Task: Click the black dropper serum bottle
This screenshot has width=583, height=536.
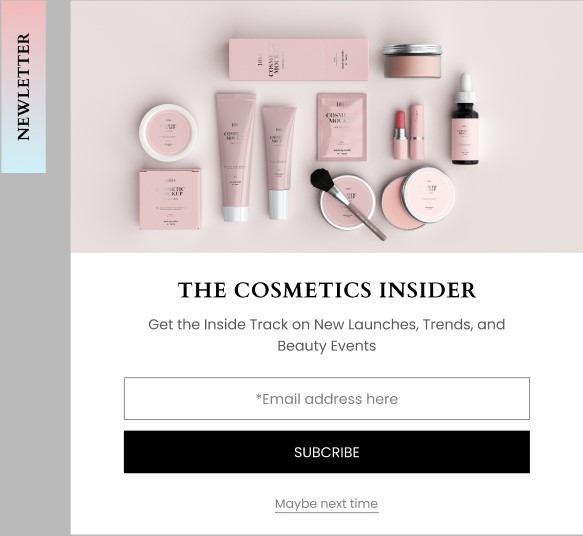Action: tap(465, 121)
